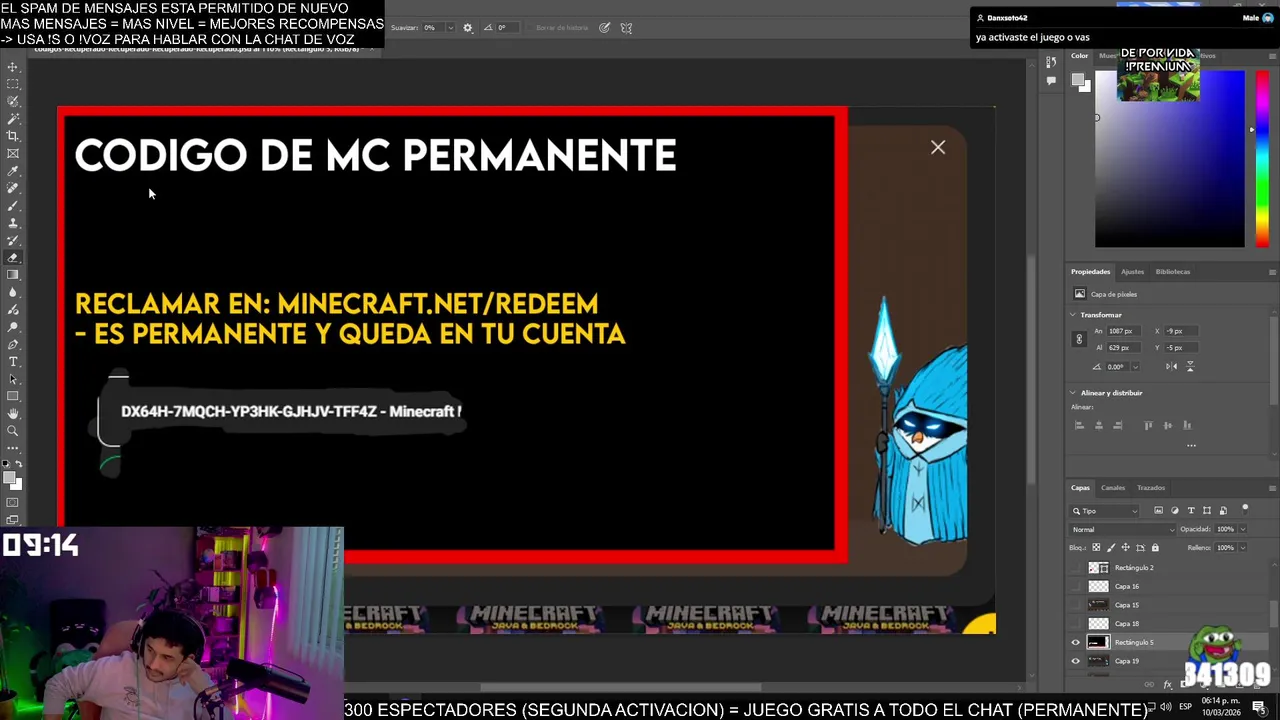Select the Rectangular Marquee tool
Viewport: 1280px width, 720px height.
tap(13, 84)
